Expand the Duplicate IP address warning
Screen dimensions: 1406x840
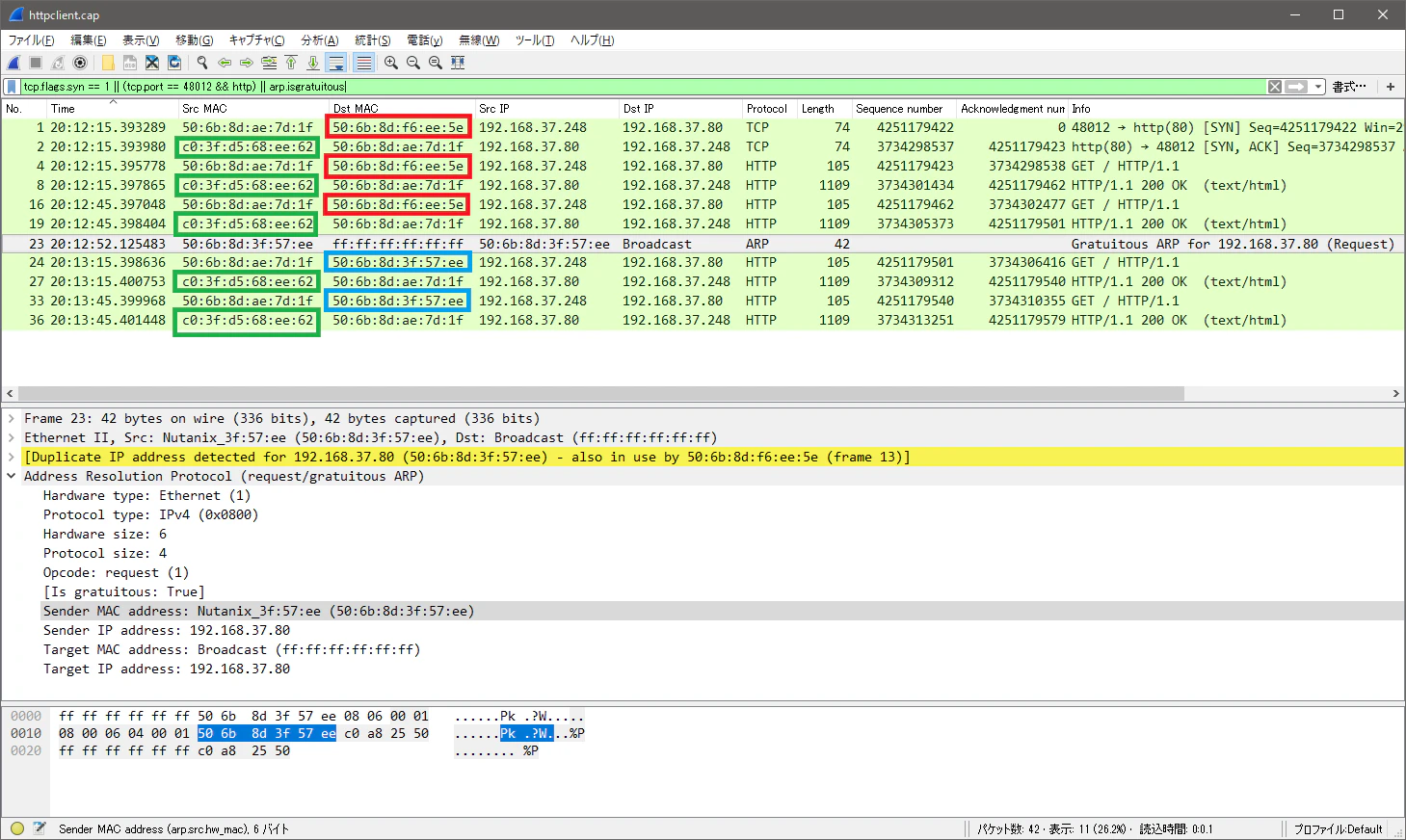tap(12, 458)
